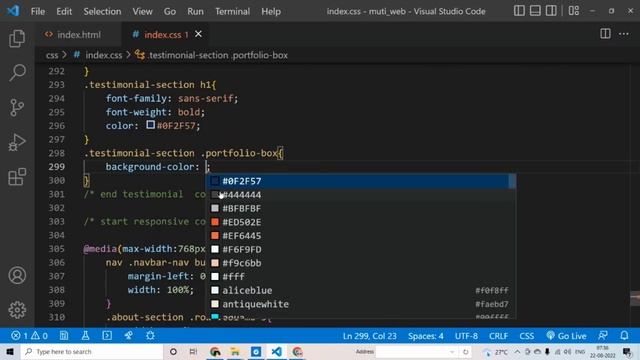Open the File menu

point(38,11)
